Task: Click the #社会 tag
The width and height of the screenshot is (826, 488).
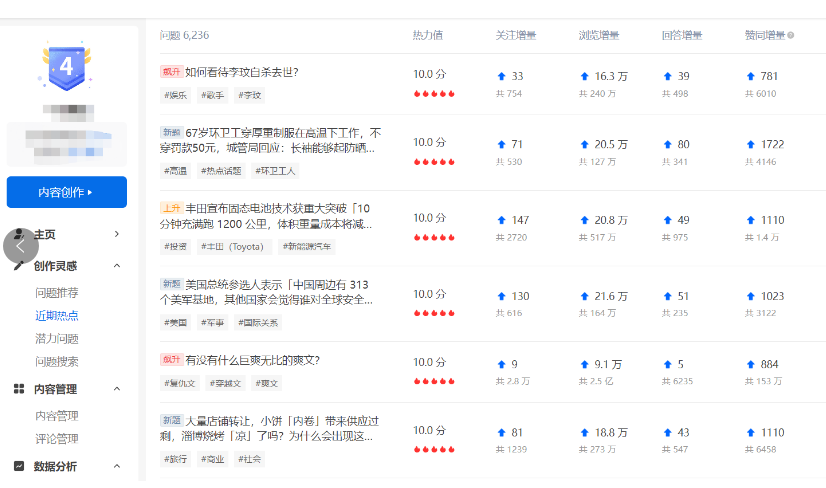Action: click(x=249, y=459)
